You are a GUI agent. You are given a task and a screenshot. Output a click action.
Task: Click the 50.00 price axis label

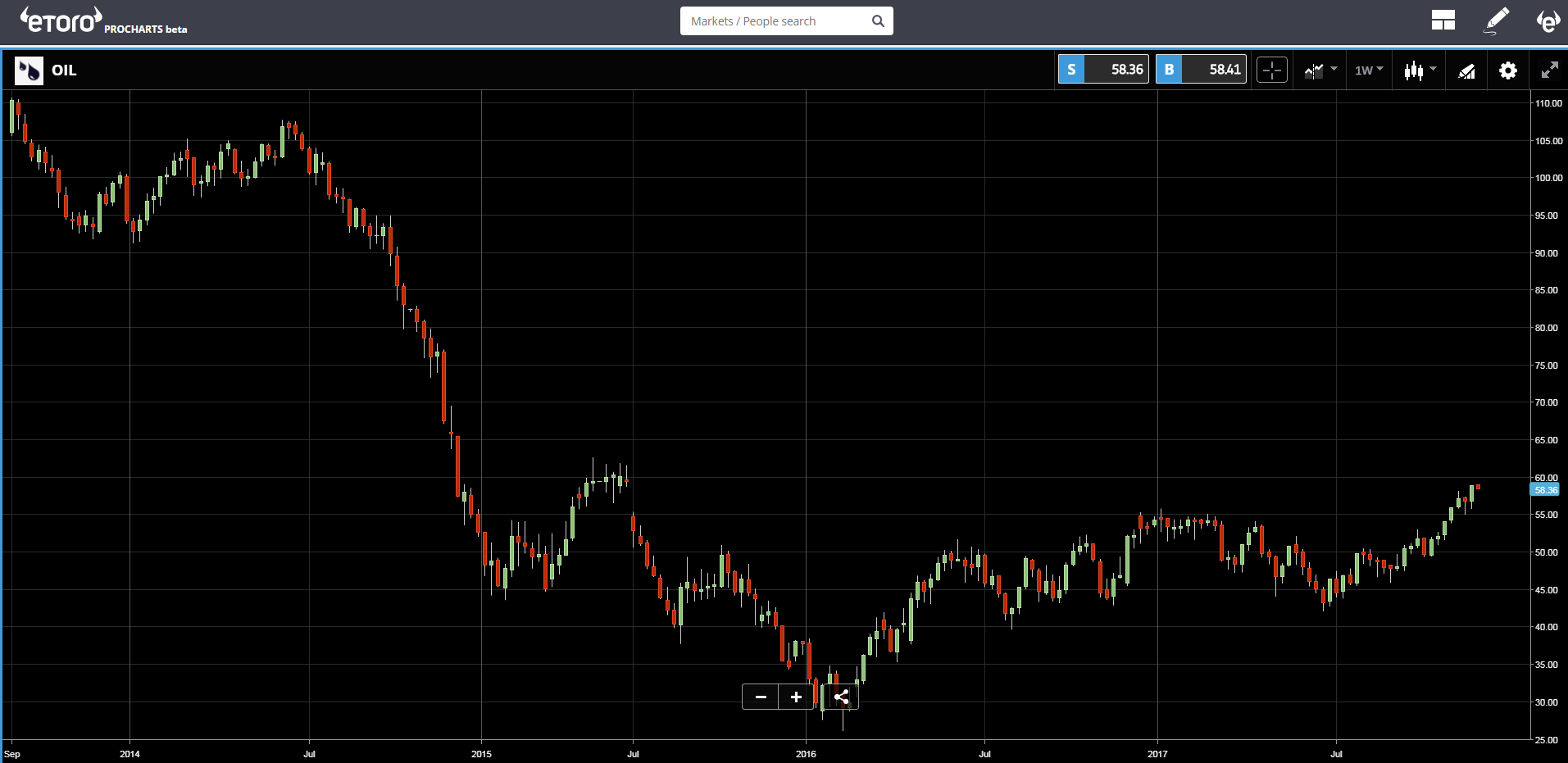tap(1546, 552)
